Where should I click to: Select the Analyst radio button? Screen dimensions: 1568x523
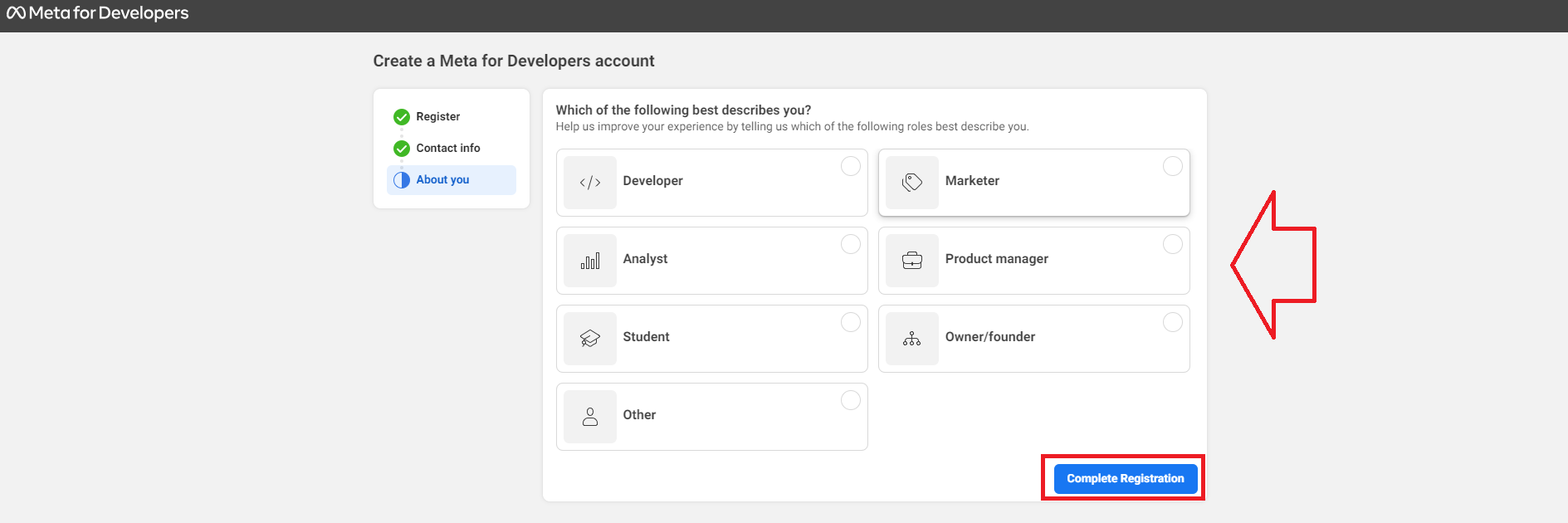[x=851, y=244]
